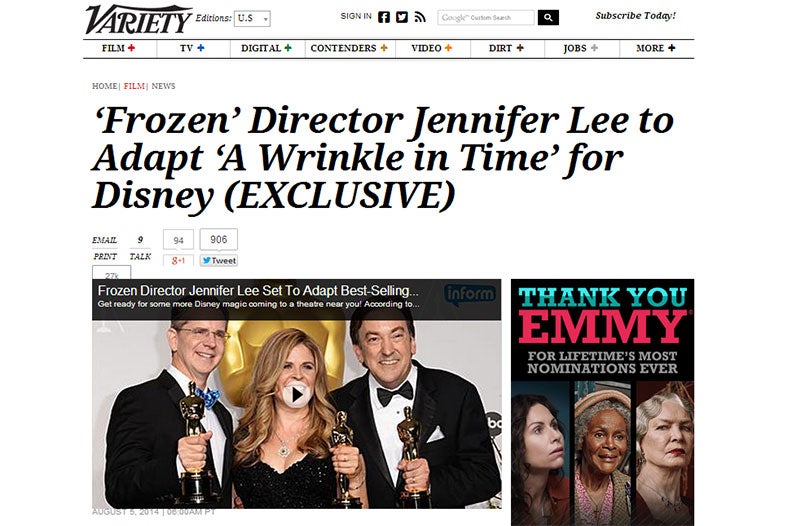788x526 pixels.
Task: Open the DIRT menu
Action: point(506,48)
